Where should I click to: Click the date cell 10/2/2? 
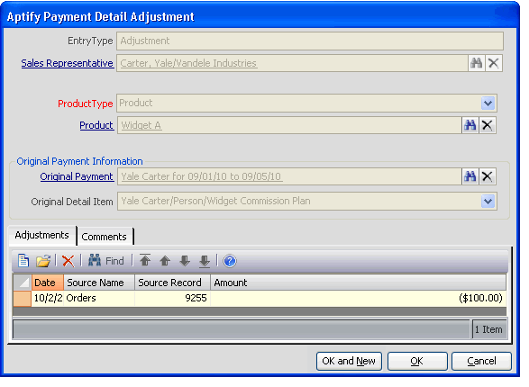(x=48, y=298)
